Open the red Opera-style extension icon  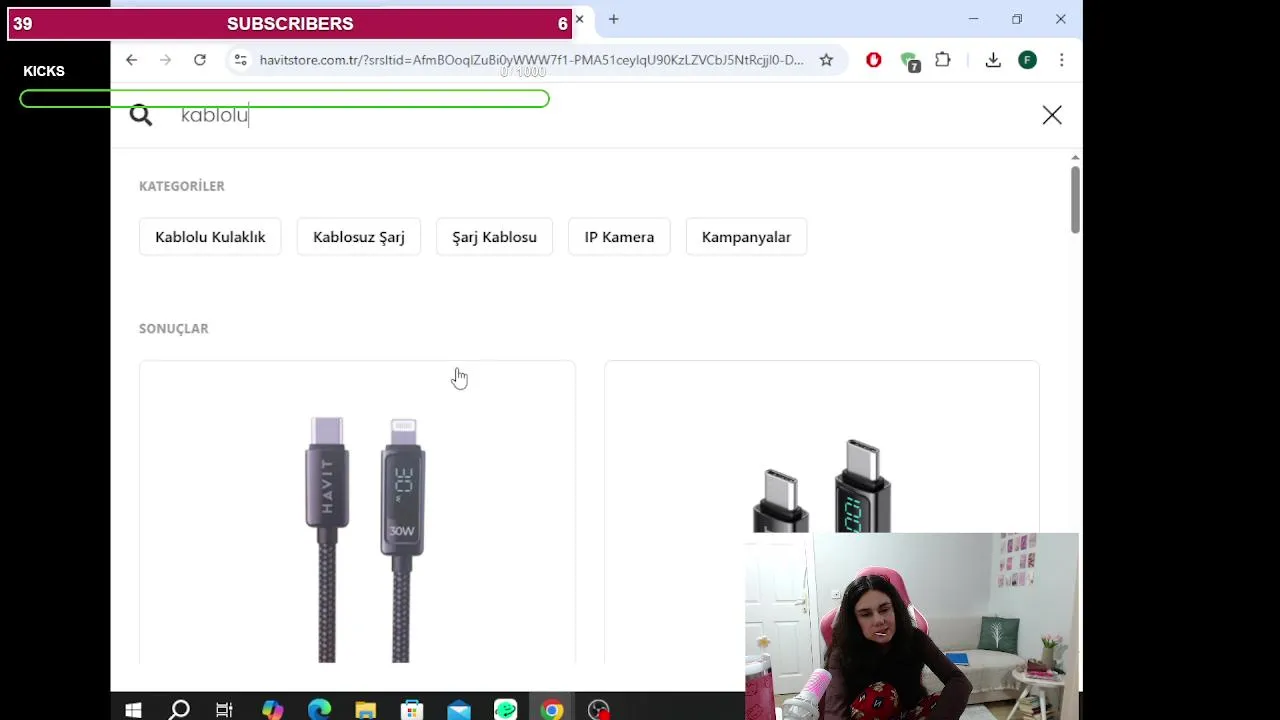pos(874,60)
